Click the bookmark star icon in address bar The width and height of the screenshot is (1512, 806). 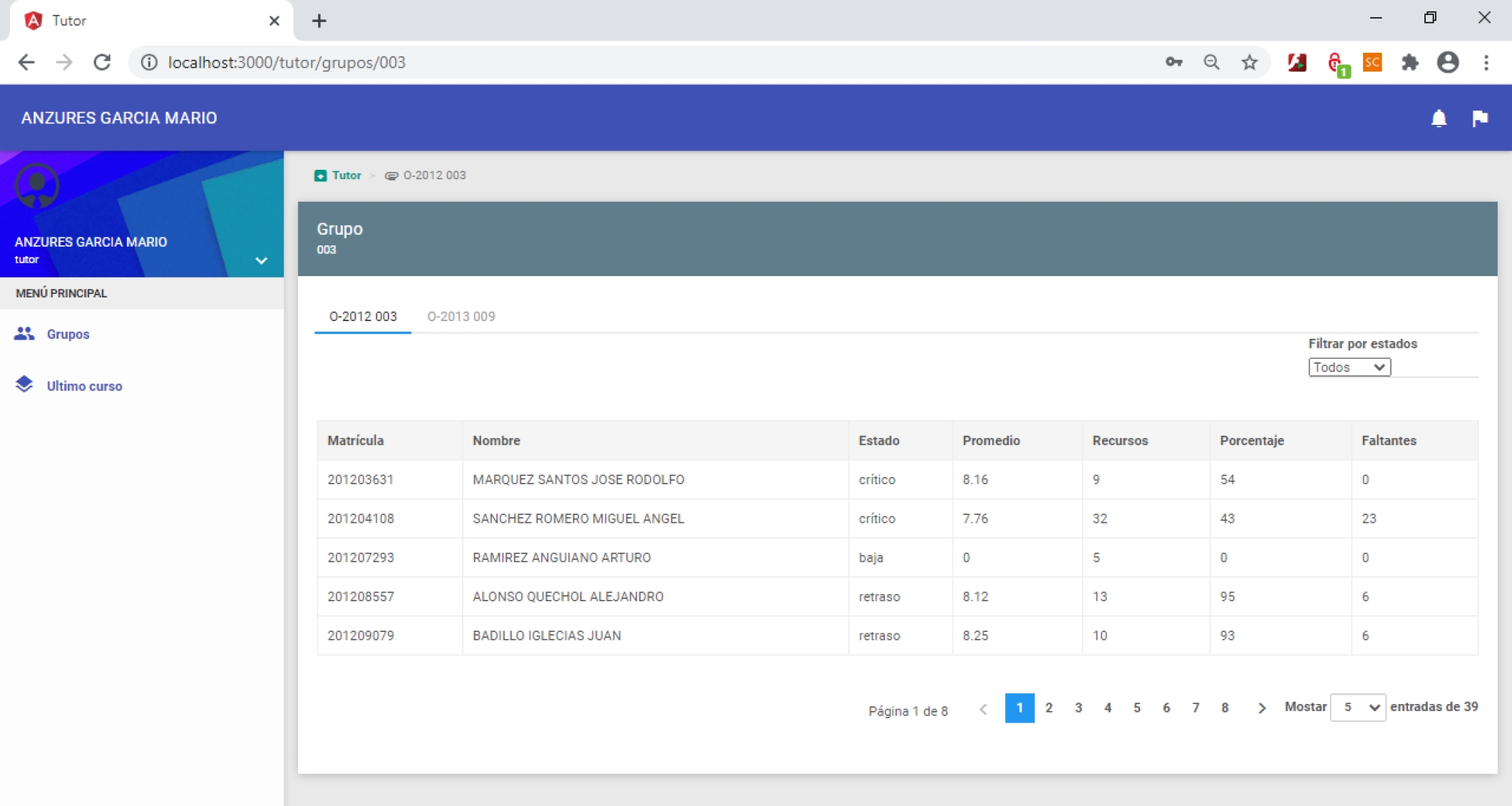(x=1249, y=63)
